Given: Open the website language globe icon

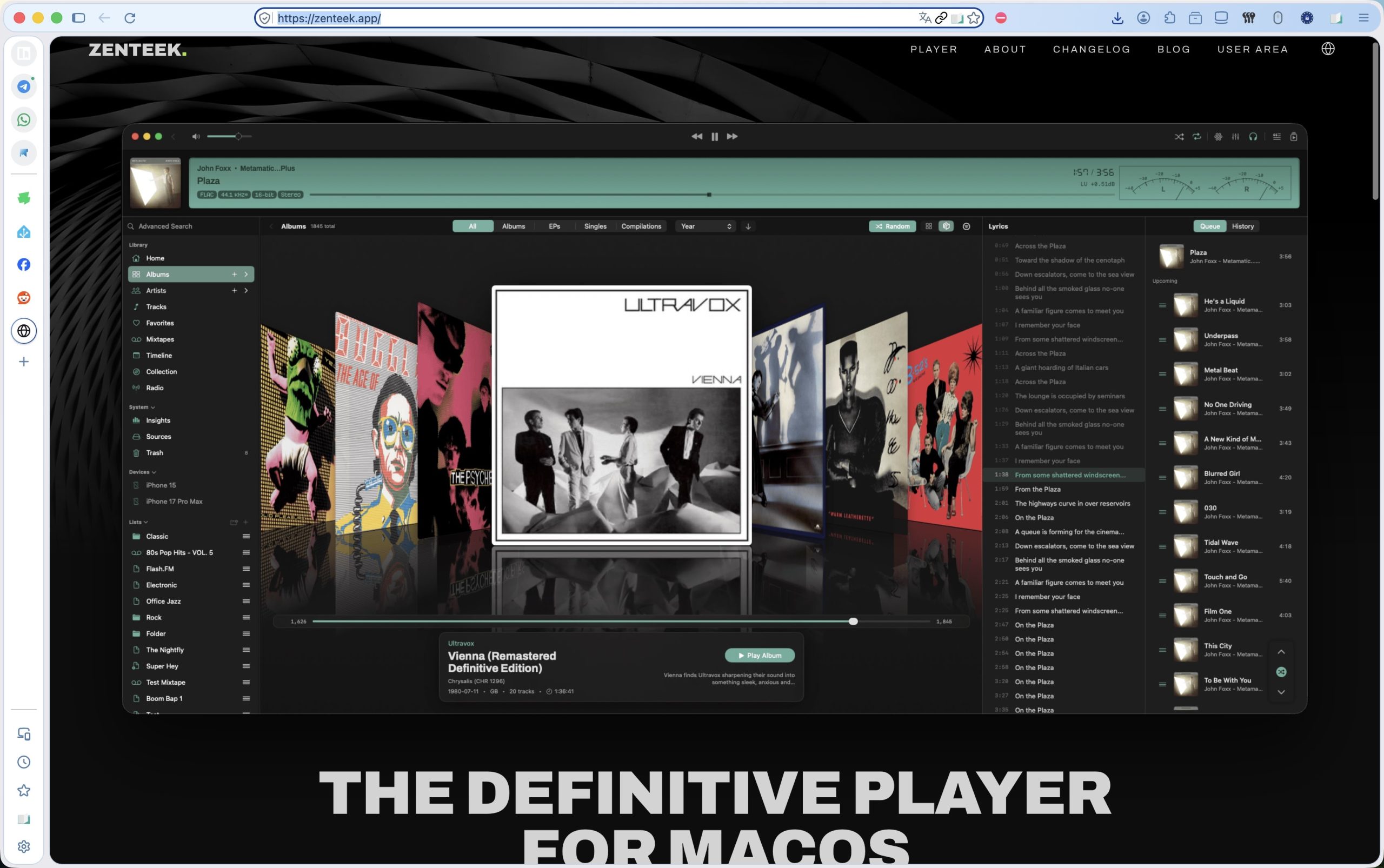Looking at the screenshot, I should [1328, 49].
